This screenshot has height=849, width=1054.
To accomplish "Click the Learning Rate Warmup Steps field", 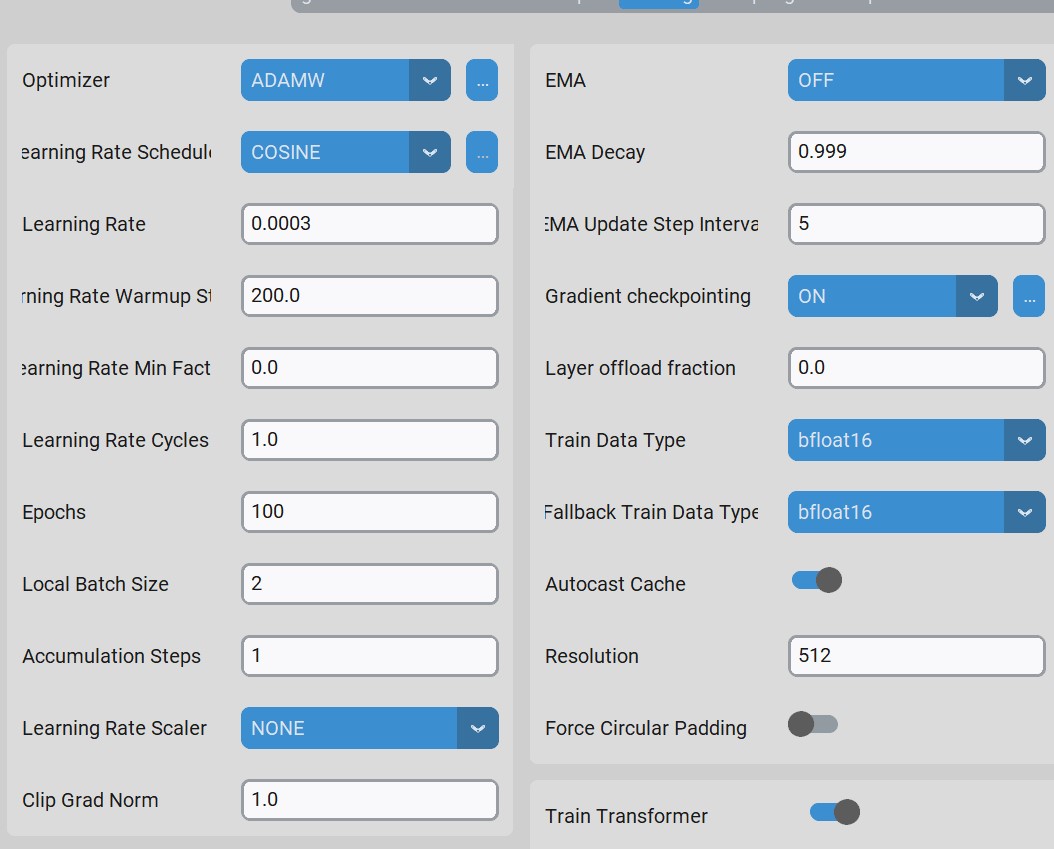I will tap(370, 296).
